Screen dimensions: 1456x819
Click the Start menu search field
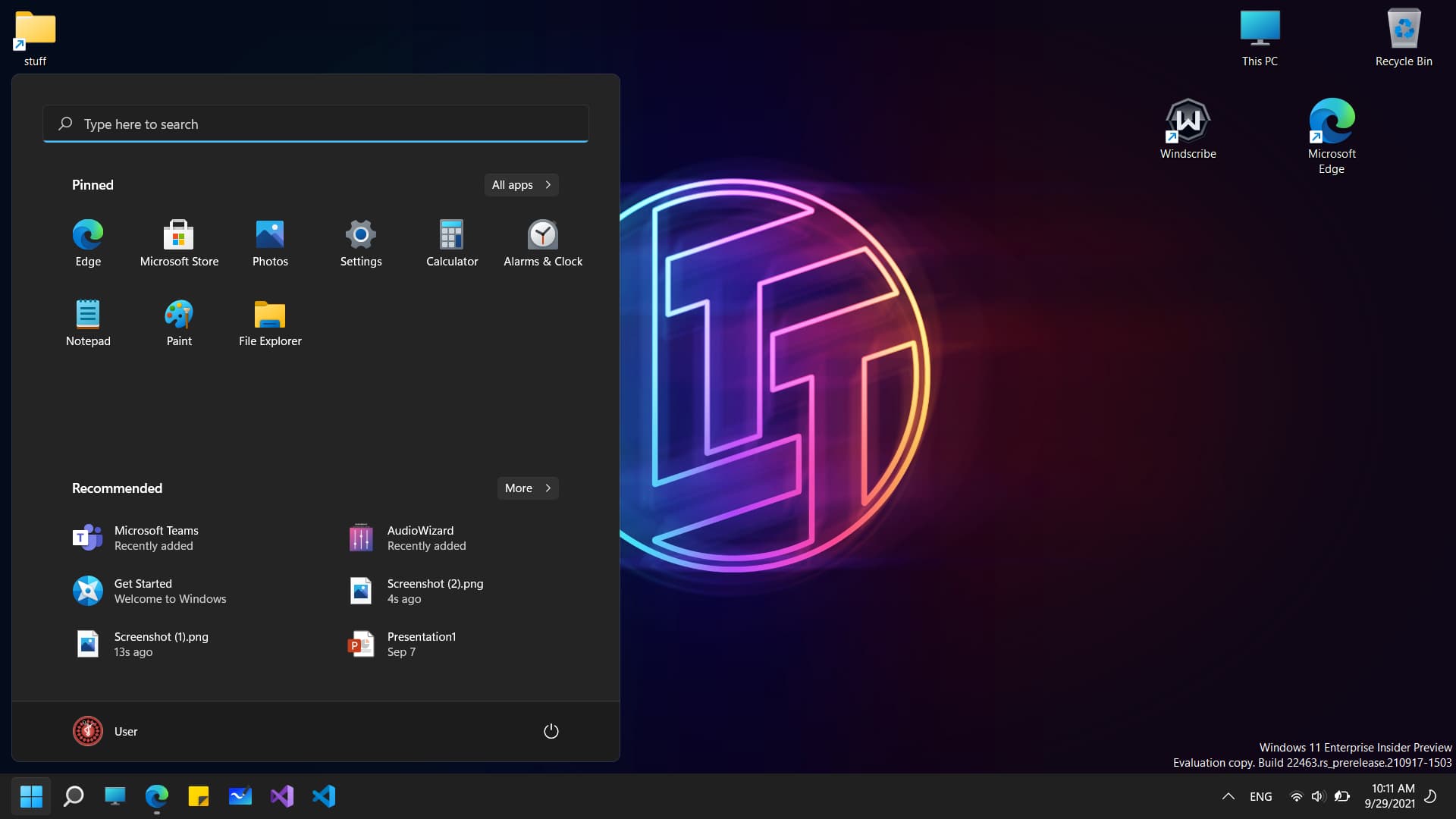click(x=315, y=124)
